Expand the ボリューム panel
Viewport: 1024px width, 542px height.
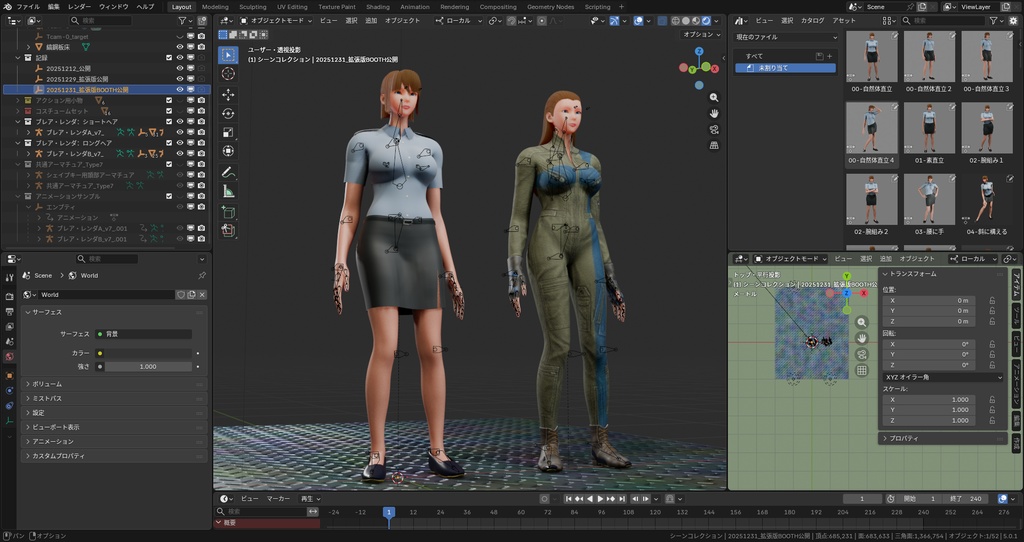(x=47, y=384)
